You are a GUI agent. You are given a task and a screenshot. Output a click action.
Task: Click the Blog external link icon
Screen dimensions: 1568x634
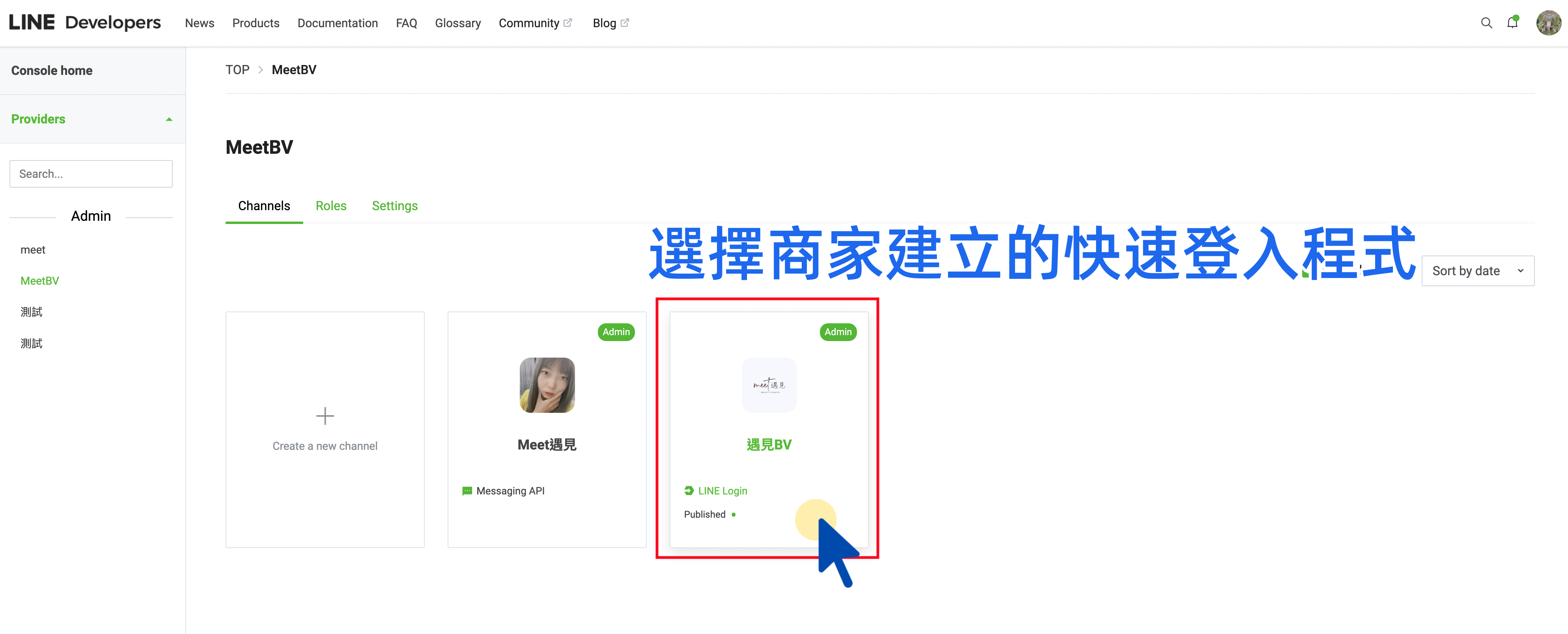click(x=625, y=22)
